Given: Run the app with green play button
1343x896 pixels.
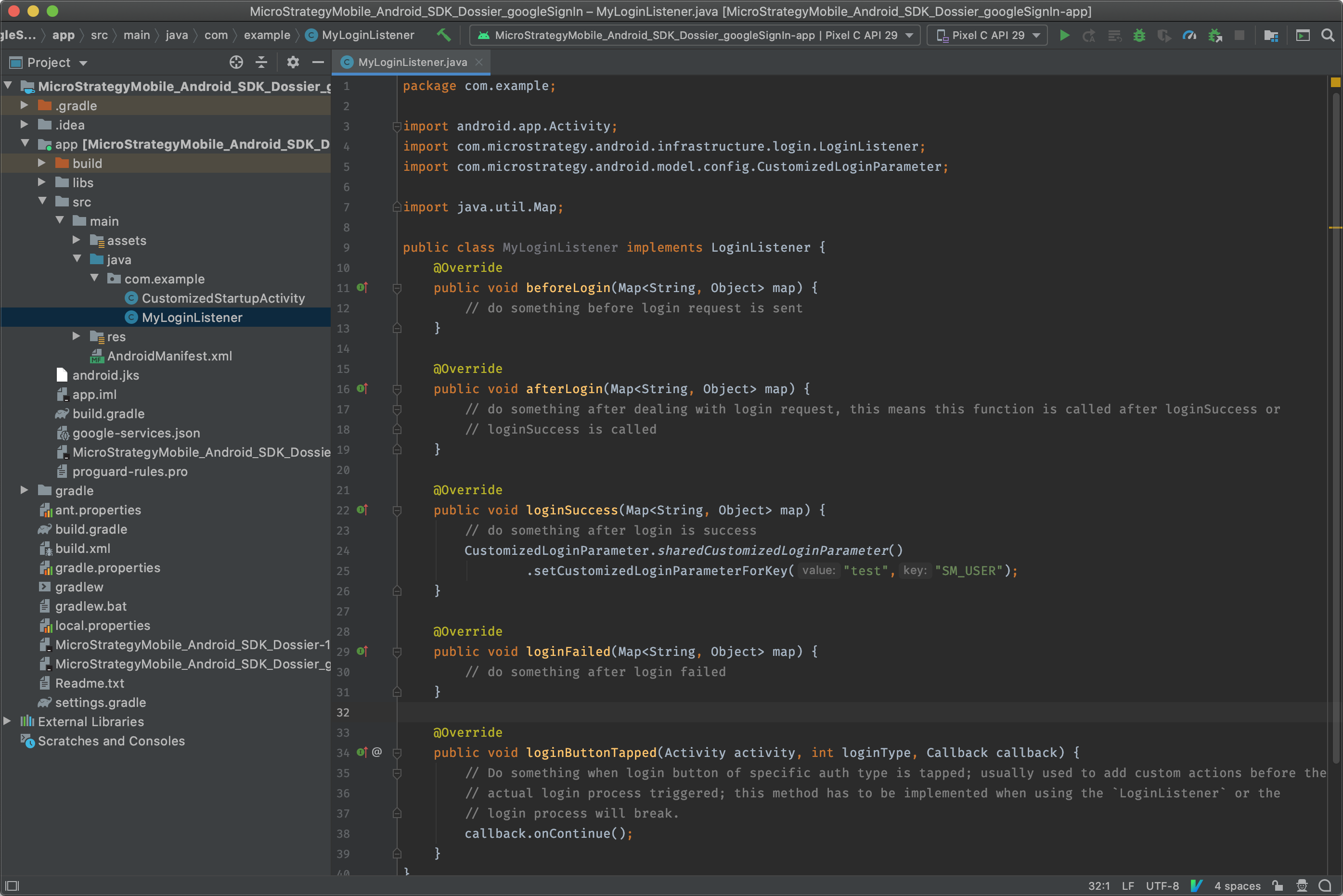Looking at the screenshot, I should [1064, 36].
